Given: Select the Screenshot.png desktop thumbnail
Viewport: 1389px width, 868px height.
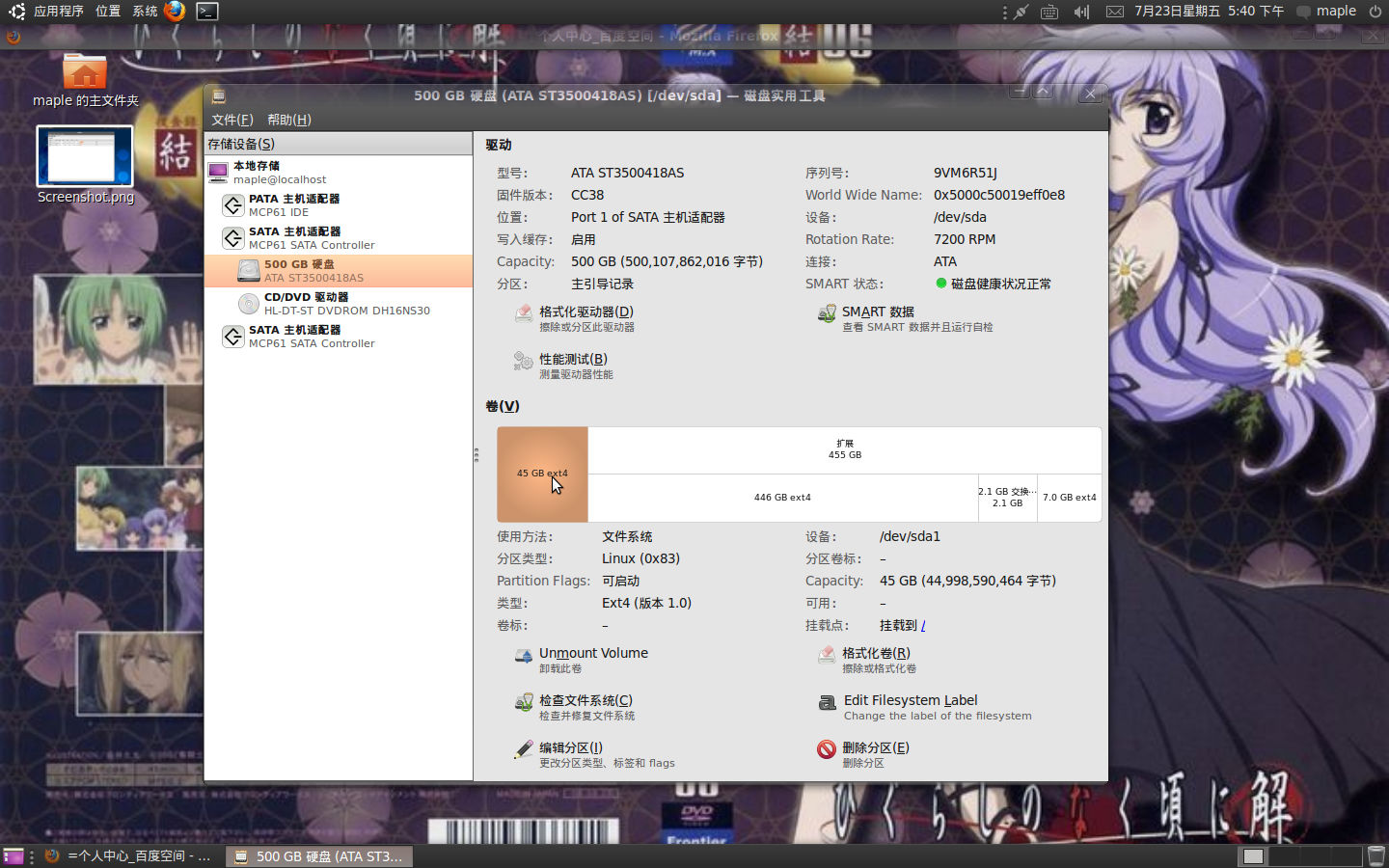Looking at the screenshot, I should (85, 166).
